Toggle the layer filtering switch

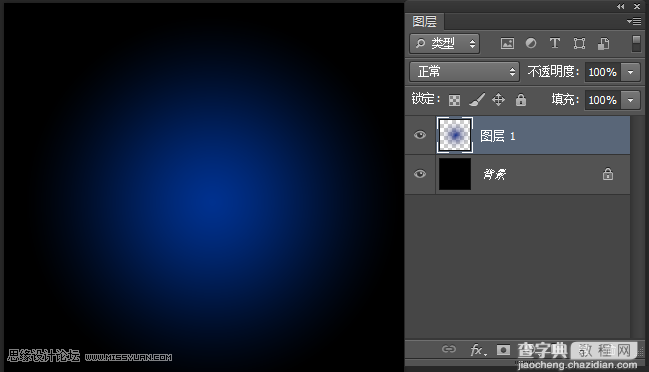pyautogui.click(x=636, y=44)
